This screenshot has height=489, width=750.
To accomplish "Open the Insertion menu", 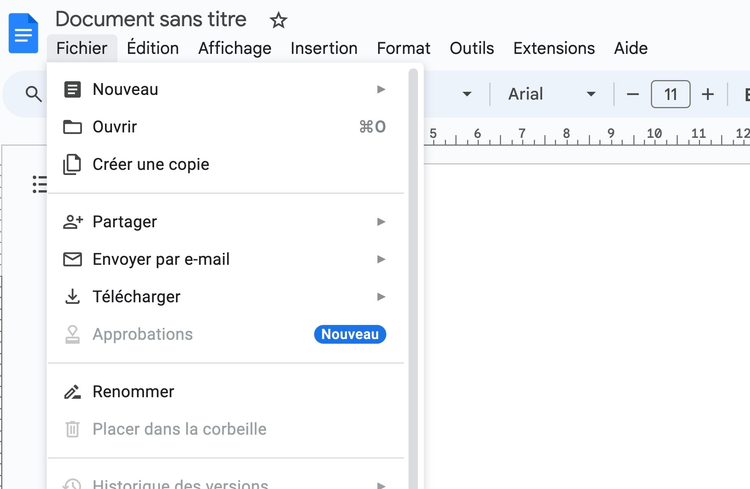I will pyautogui.click(x=324, y=48).
